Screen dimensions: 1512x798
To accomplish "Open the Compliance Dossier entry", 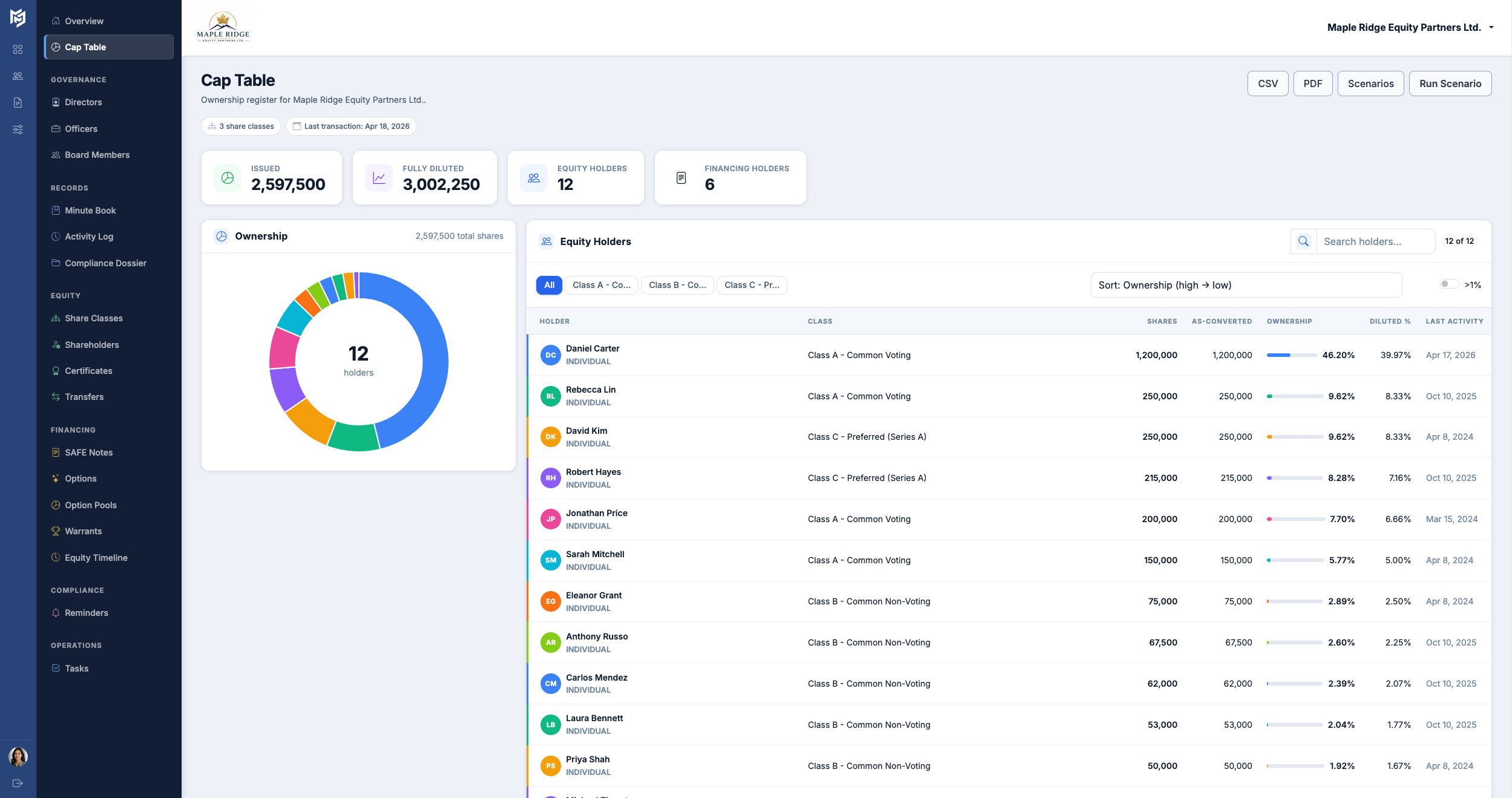I will [x=106, y=263].
